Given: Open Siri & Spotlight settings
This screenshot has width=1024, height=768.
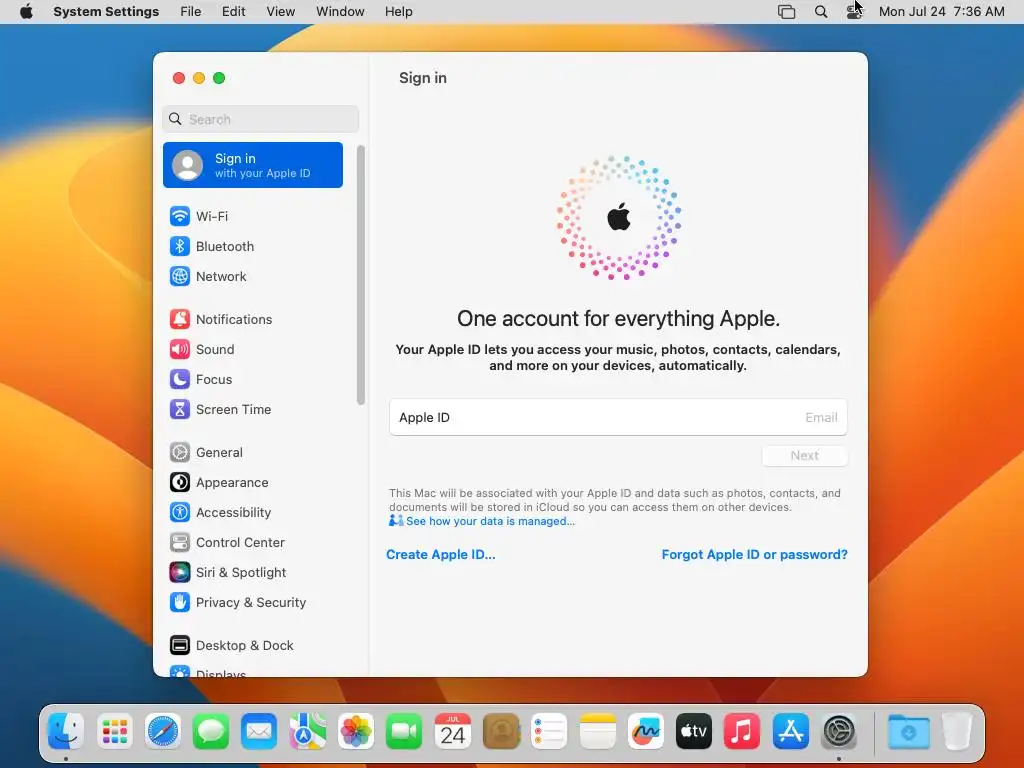Looking at the screenshot, I should point(252,573).
